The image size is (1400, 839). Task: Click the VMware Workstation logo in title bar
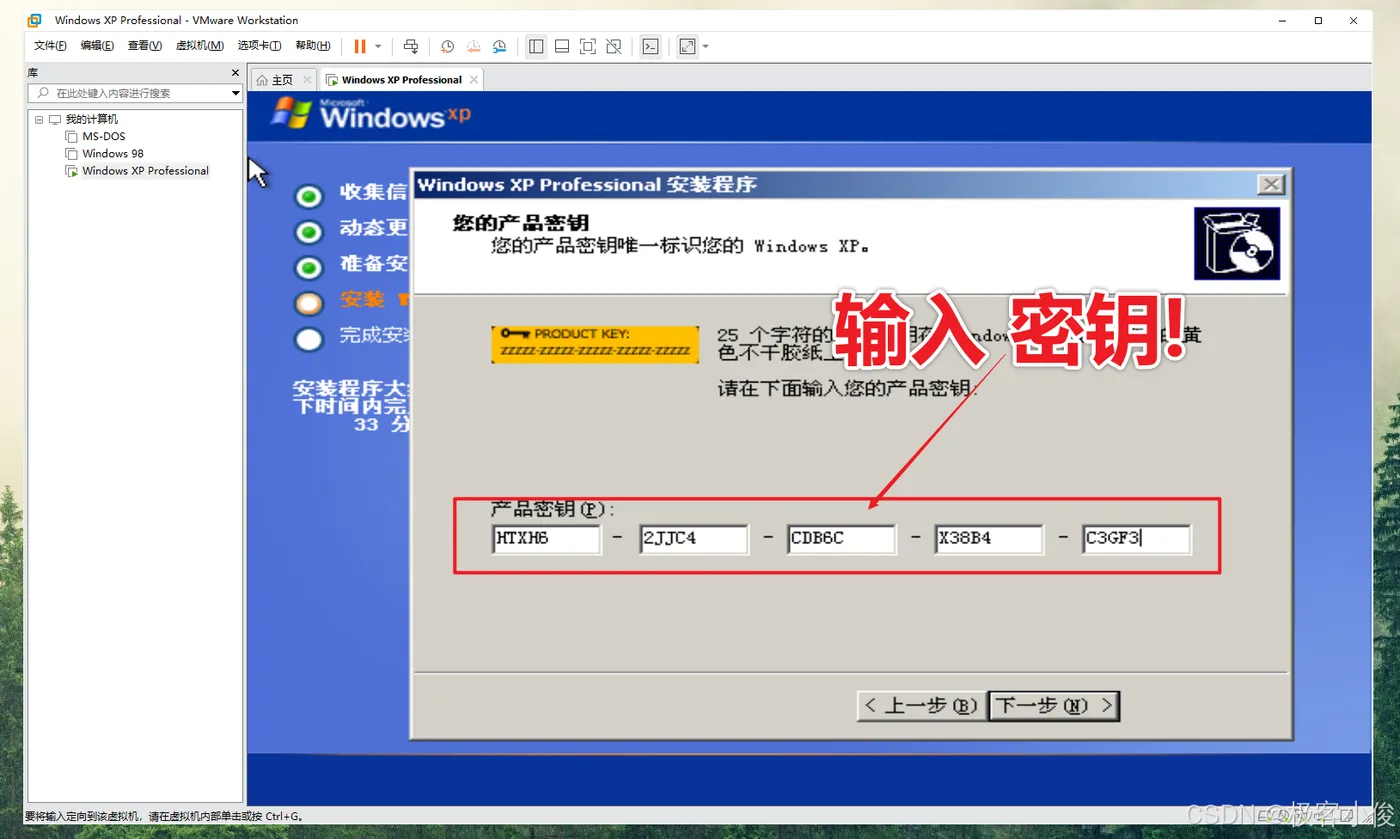34,20
